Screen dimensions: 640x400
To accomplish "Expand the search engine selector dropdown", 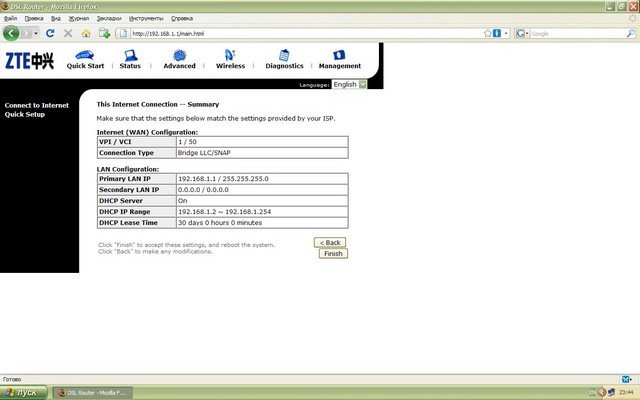I will point(524,33).
